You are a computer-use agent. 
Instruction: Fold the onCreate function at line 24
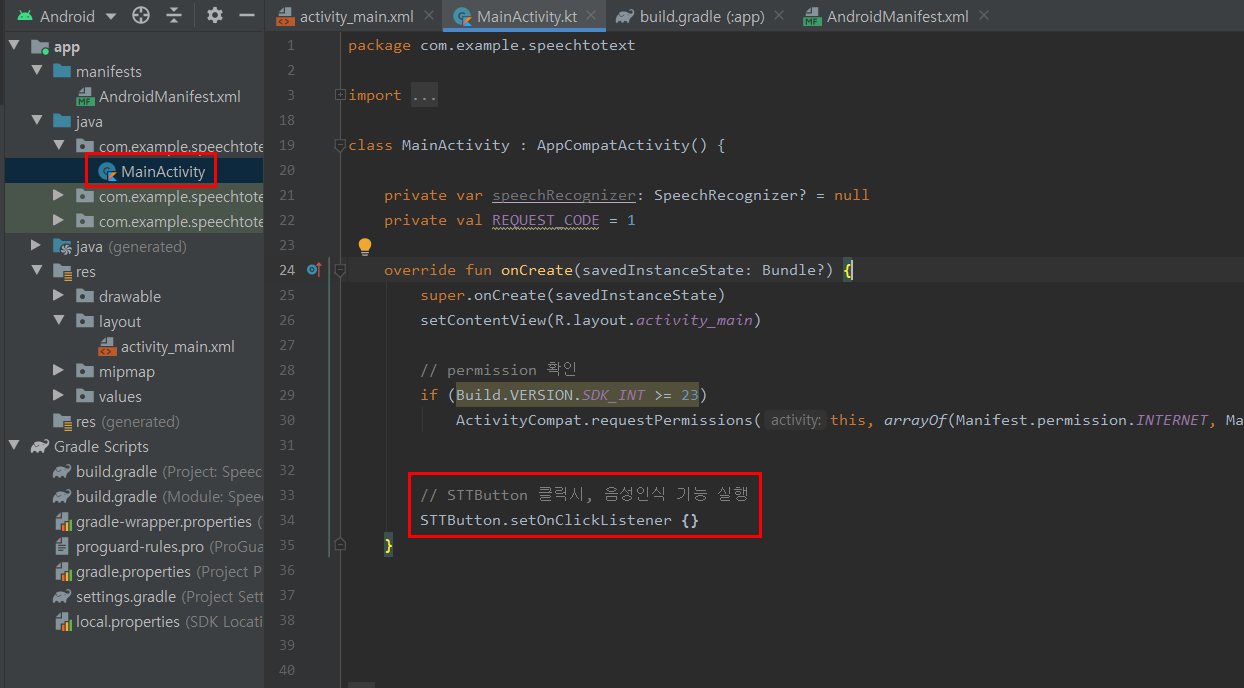pyautogui.click(x=340, y=270)
